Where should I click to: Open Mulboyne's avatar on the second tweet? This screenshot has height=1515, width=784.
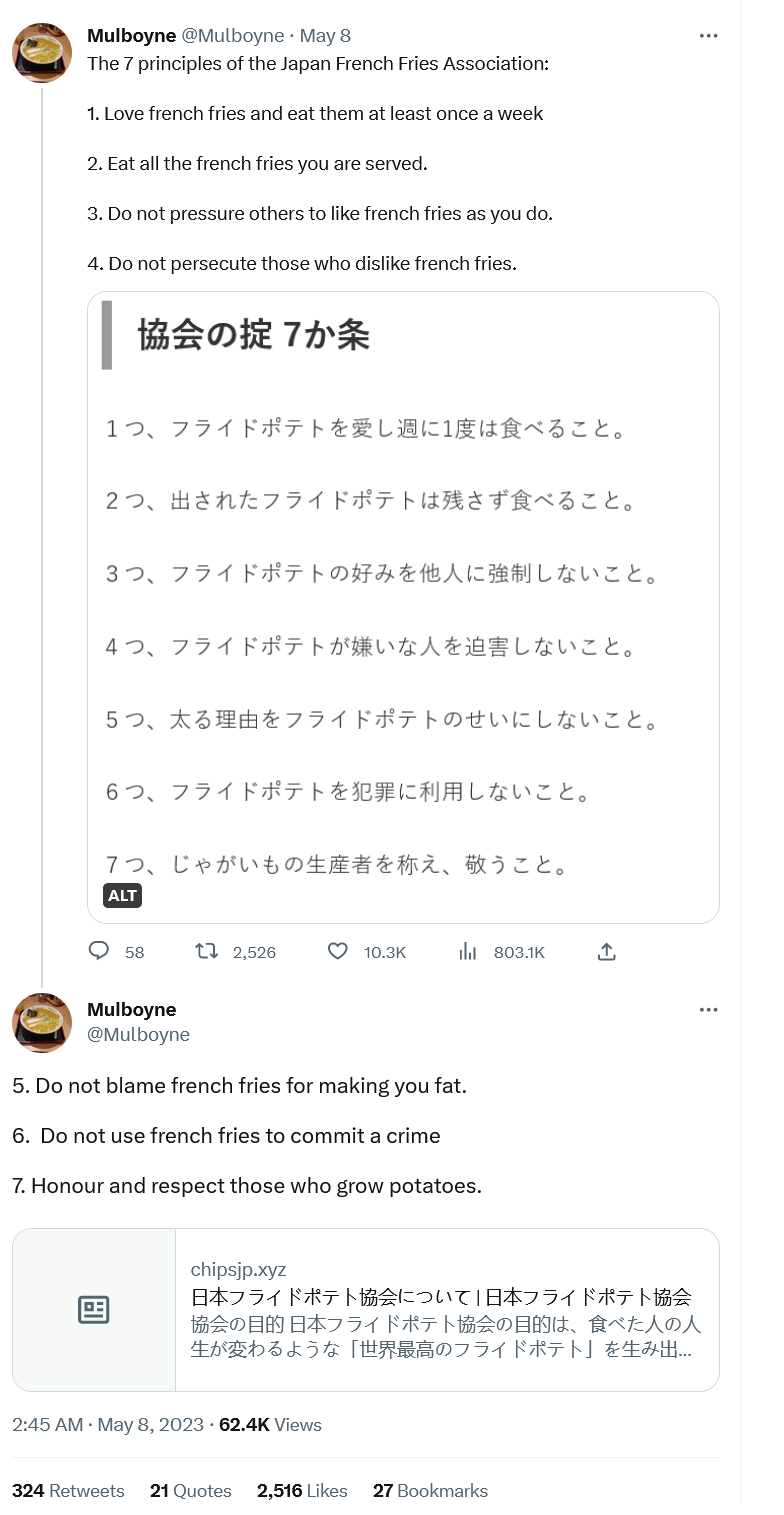pos(42,1023)
